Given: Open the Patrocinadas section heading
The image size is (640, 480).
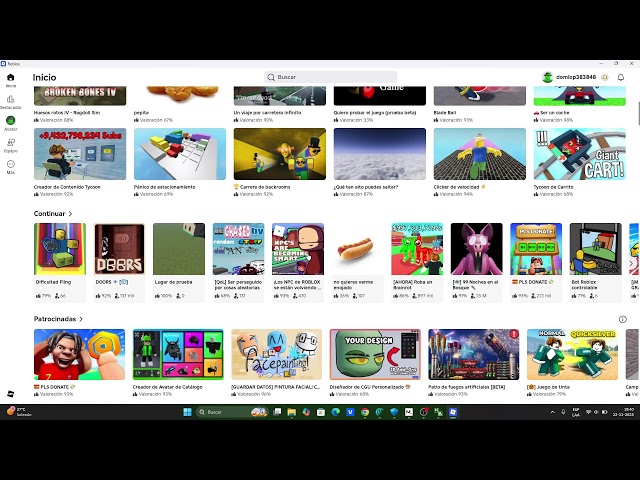Looking at the screenshot, I should click(55, 319).
